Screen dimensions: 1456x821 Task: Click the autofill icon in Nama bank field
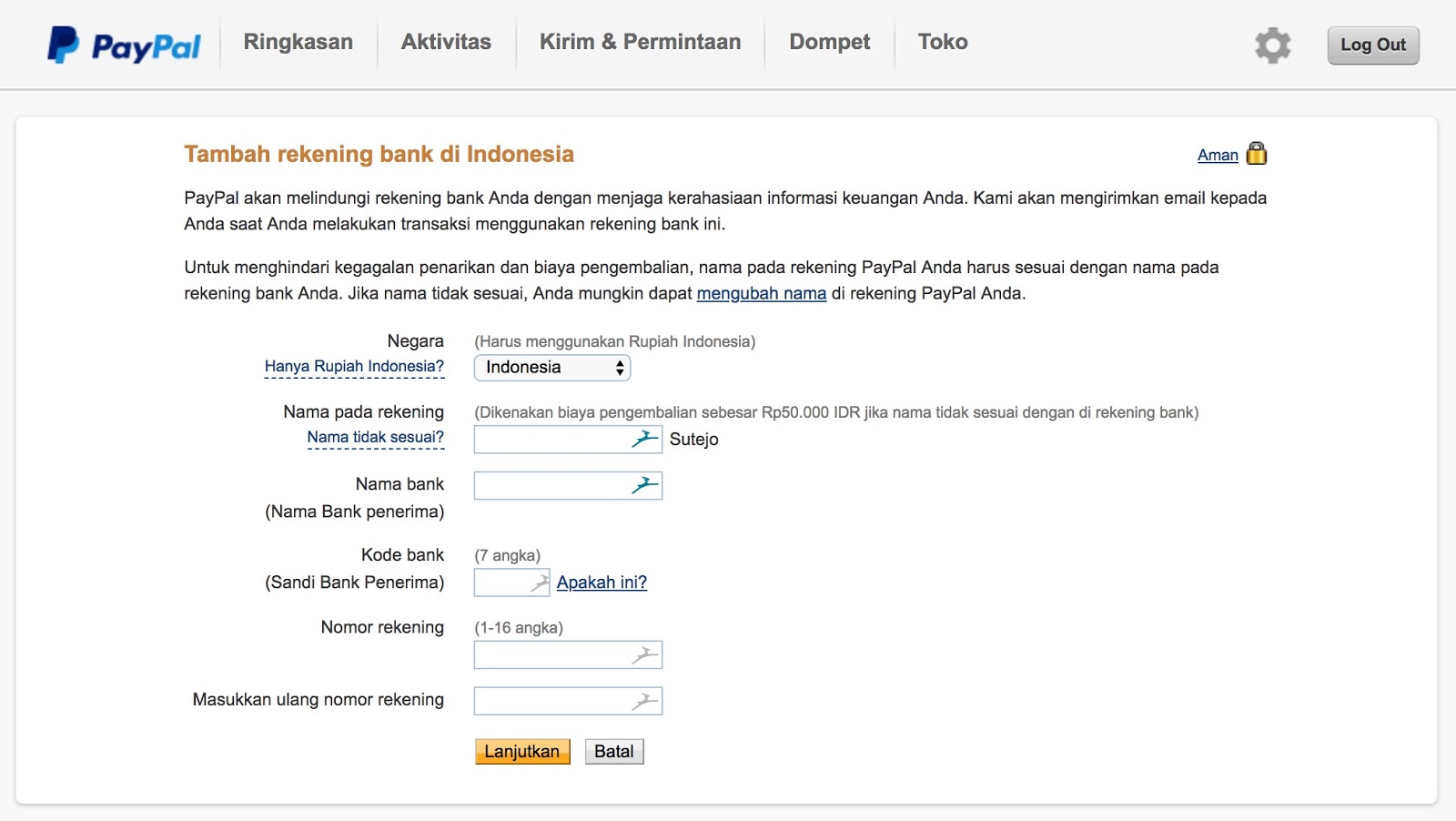pos(644,484)
